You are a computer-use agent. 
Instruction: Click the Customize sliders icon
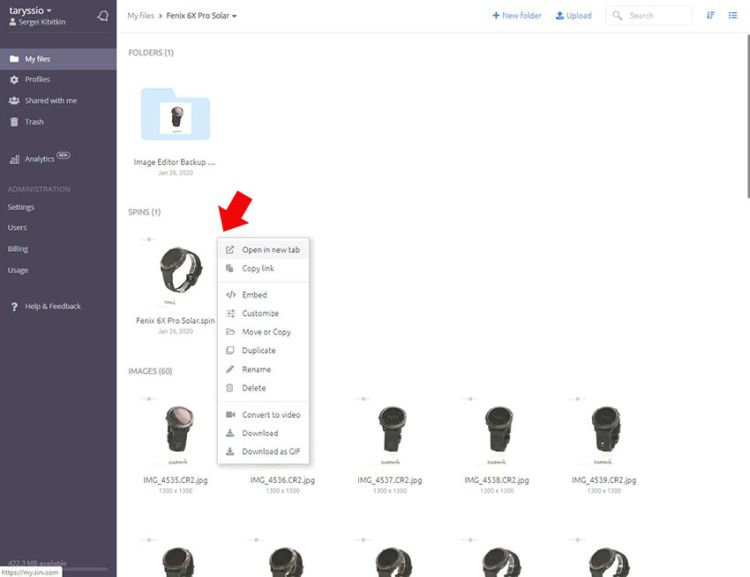click(231, 313)
